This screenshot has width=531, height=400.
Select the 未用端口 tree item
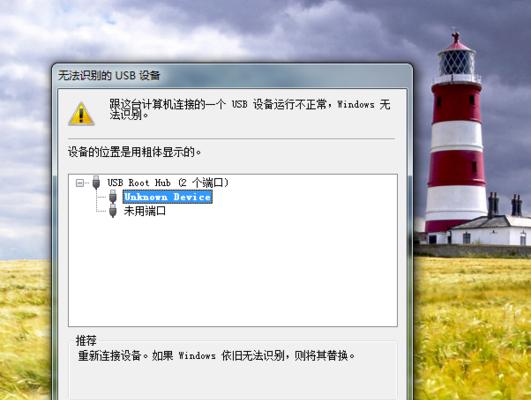(x=145, y=211)
